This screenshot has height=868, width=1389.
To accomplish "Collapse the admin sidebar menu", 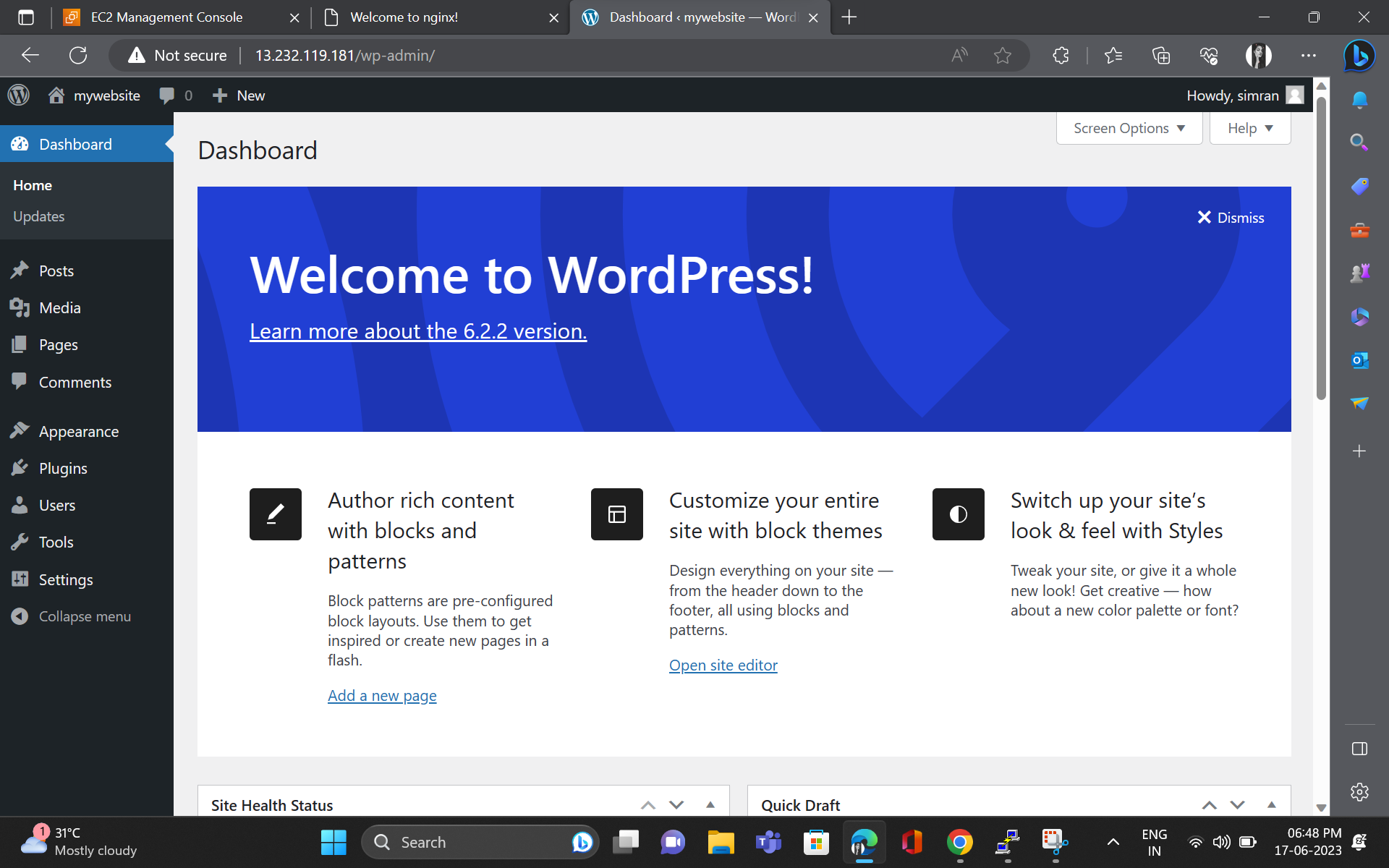I will pyautogui.click(x=84, y=616).
